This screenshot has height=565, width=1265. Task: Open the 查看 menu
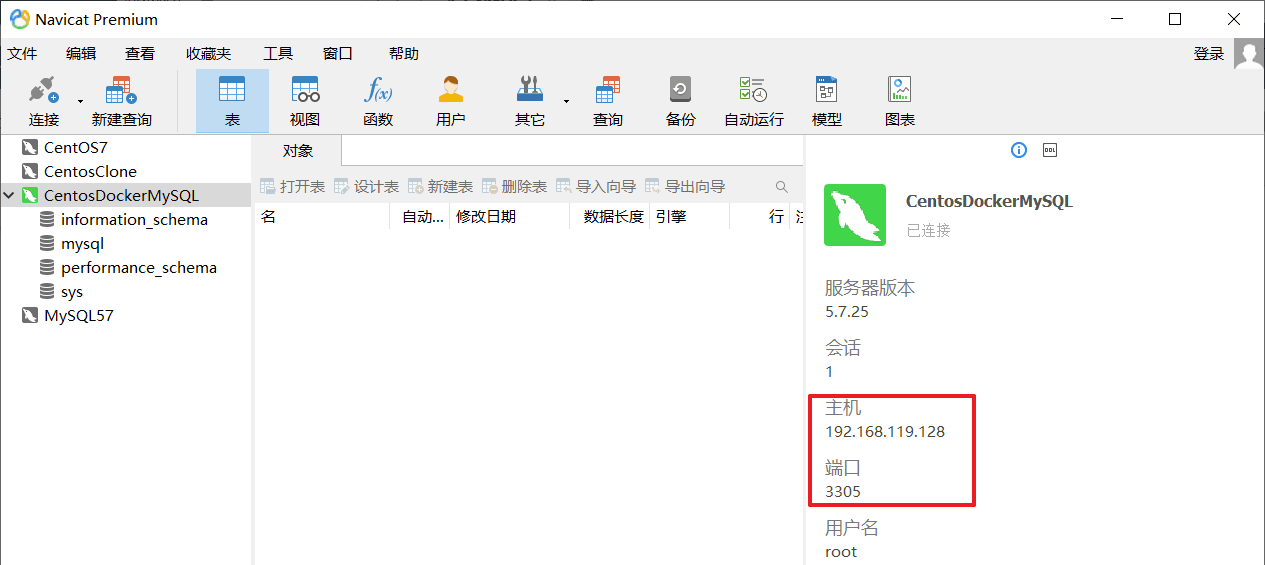pos(140,54)
